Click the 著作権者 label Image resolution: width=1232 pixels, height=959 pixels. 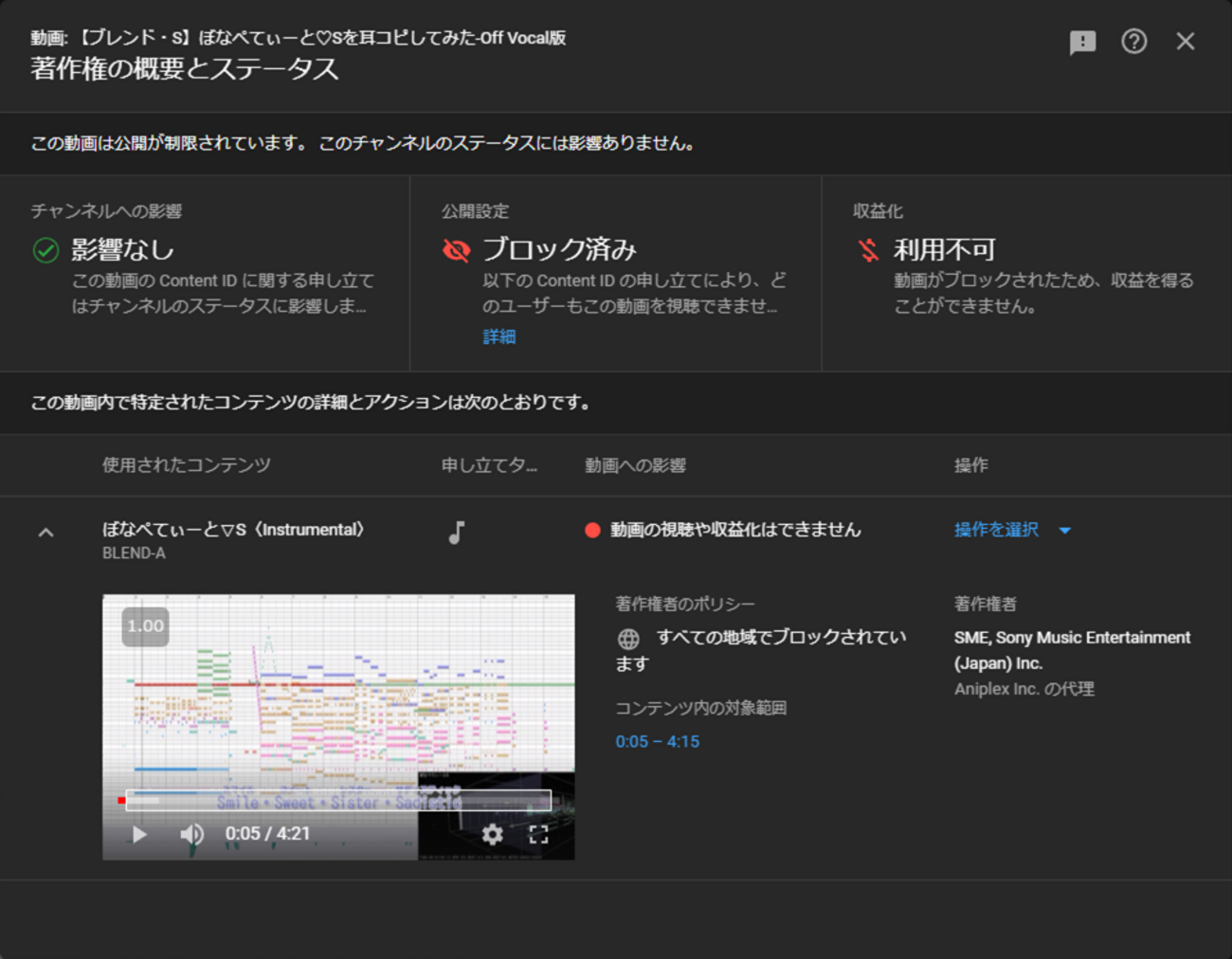click(985, 604)
